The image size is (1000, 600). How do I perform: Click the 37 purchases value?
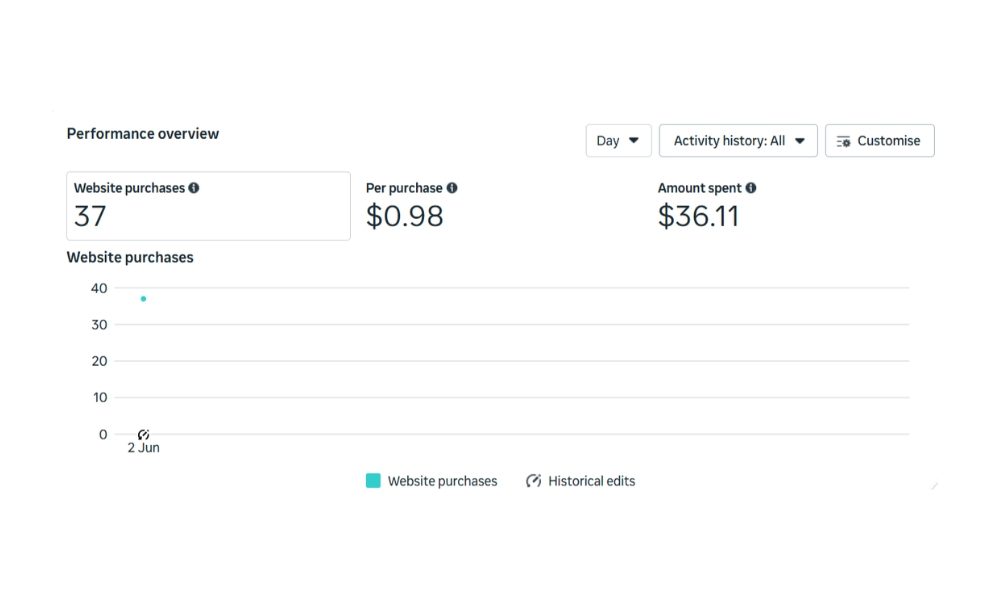[90, 216]
